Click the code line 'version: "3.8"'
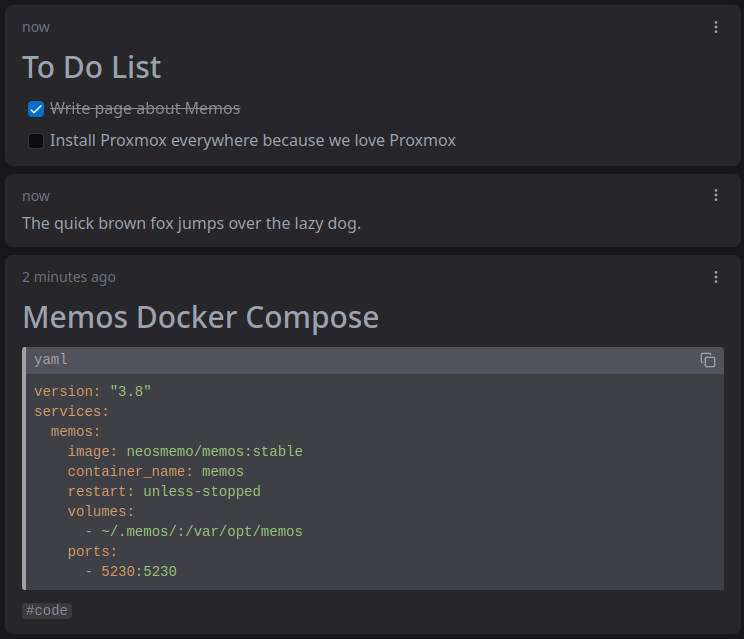Screen dimensions: 744x639 tap(93, 391)
